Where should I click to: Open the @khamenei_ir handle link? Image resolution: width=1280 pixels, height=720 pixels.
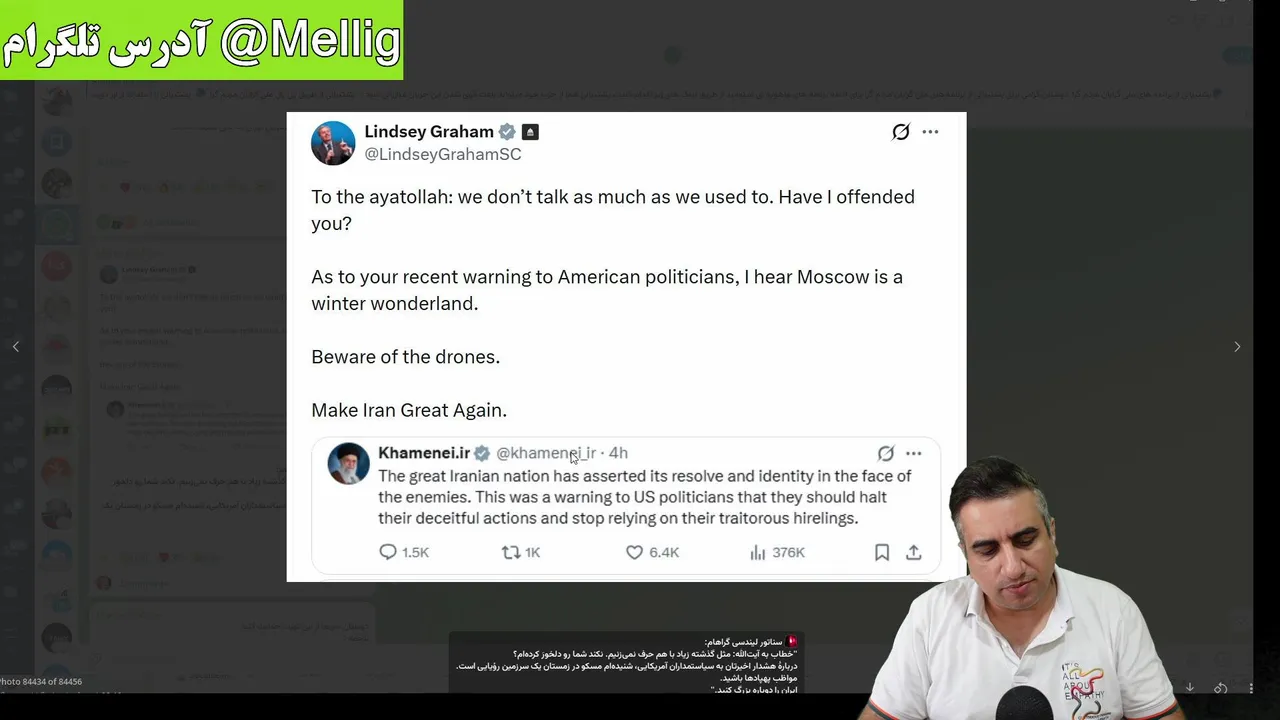[x=545, y=453]
